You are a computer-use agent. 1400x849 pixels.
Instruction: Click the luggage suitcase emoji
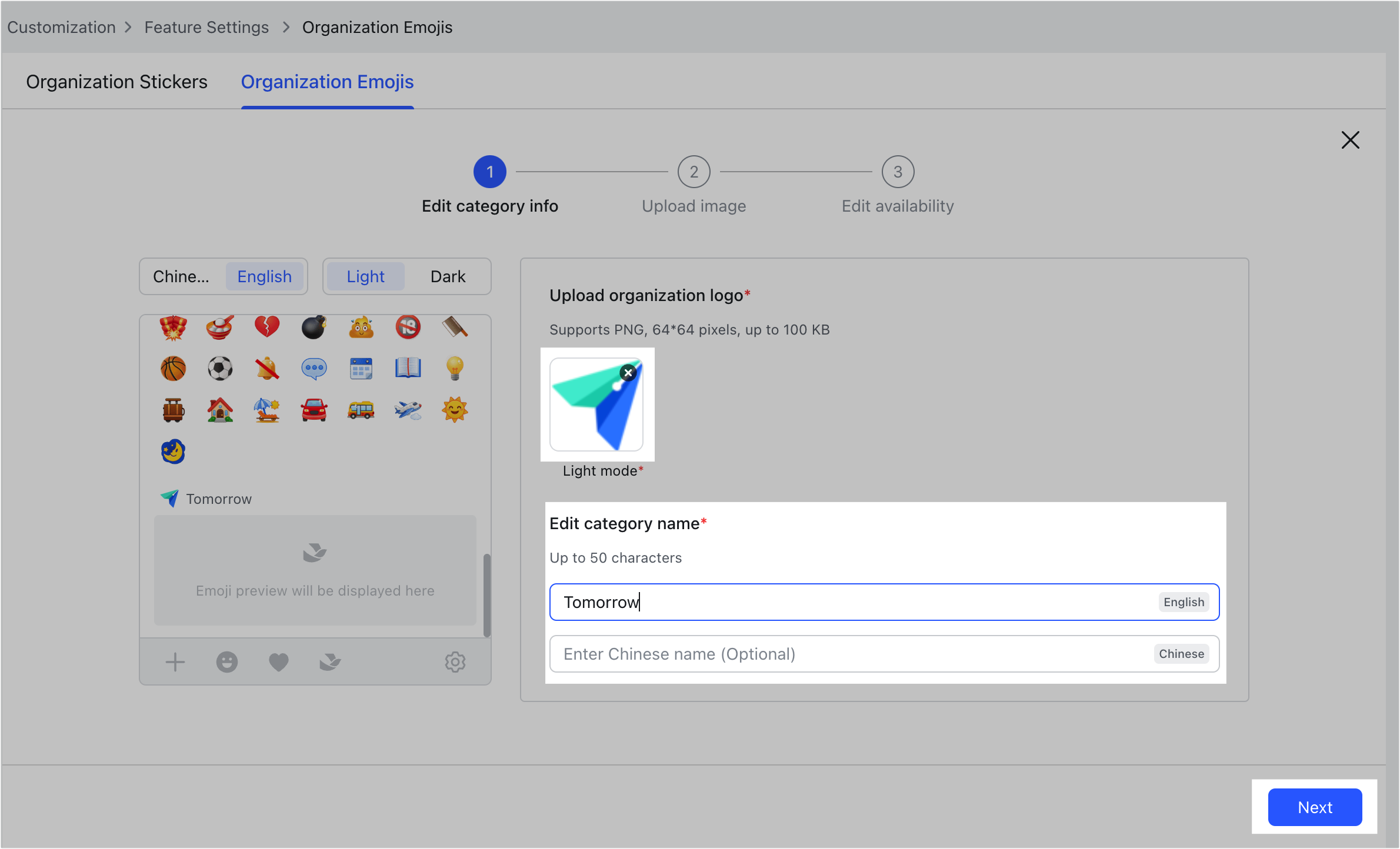tap(173, 410)
